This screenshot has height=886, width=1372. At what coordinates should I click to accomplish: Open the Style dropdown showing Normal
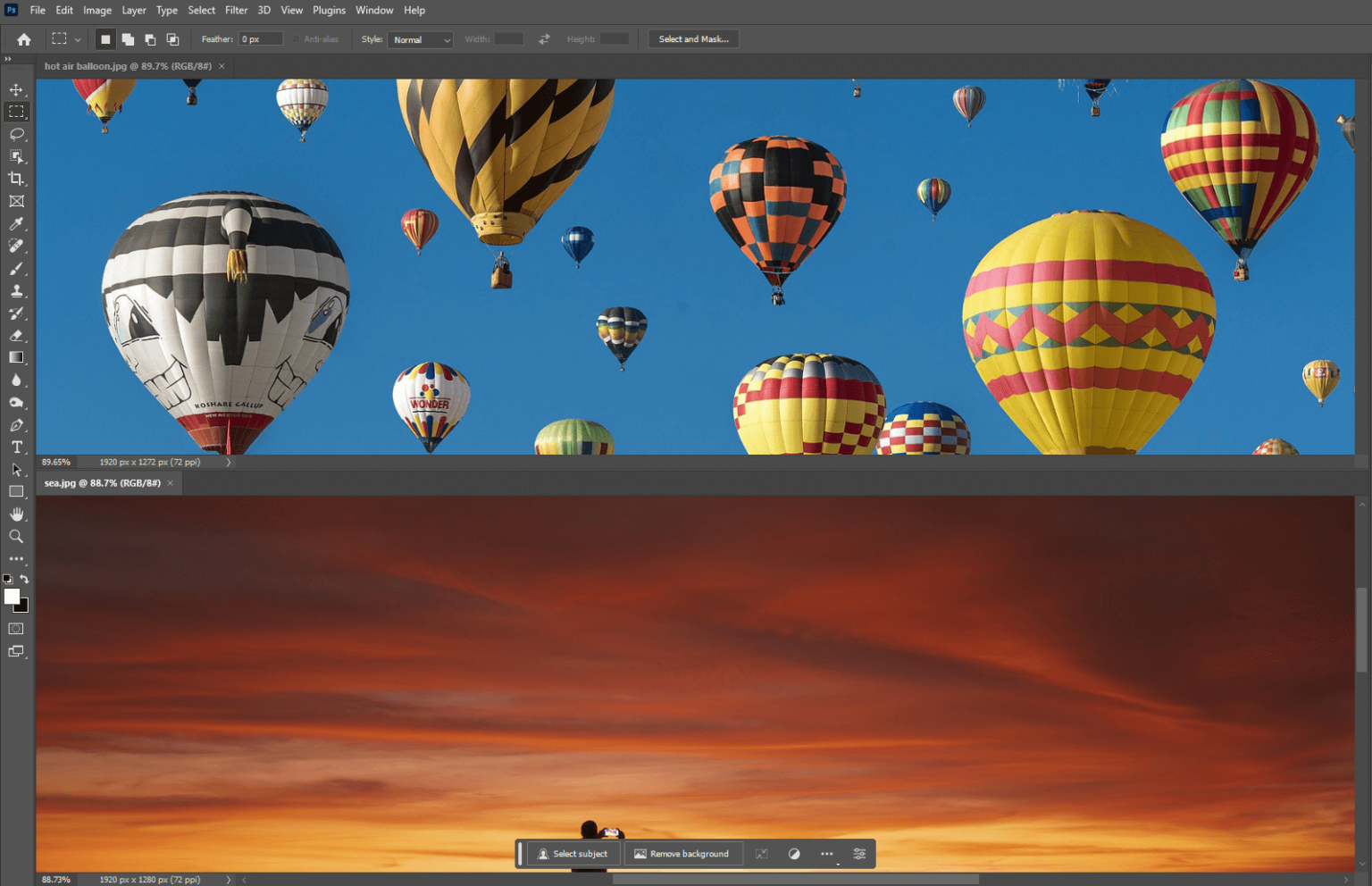click(420, 38)
